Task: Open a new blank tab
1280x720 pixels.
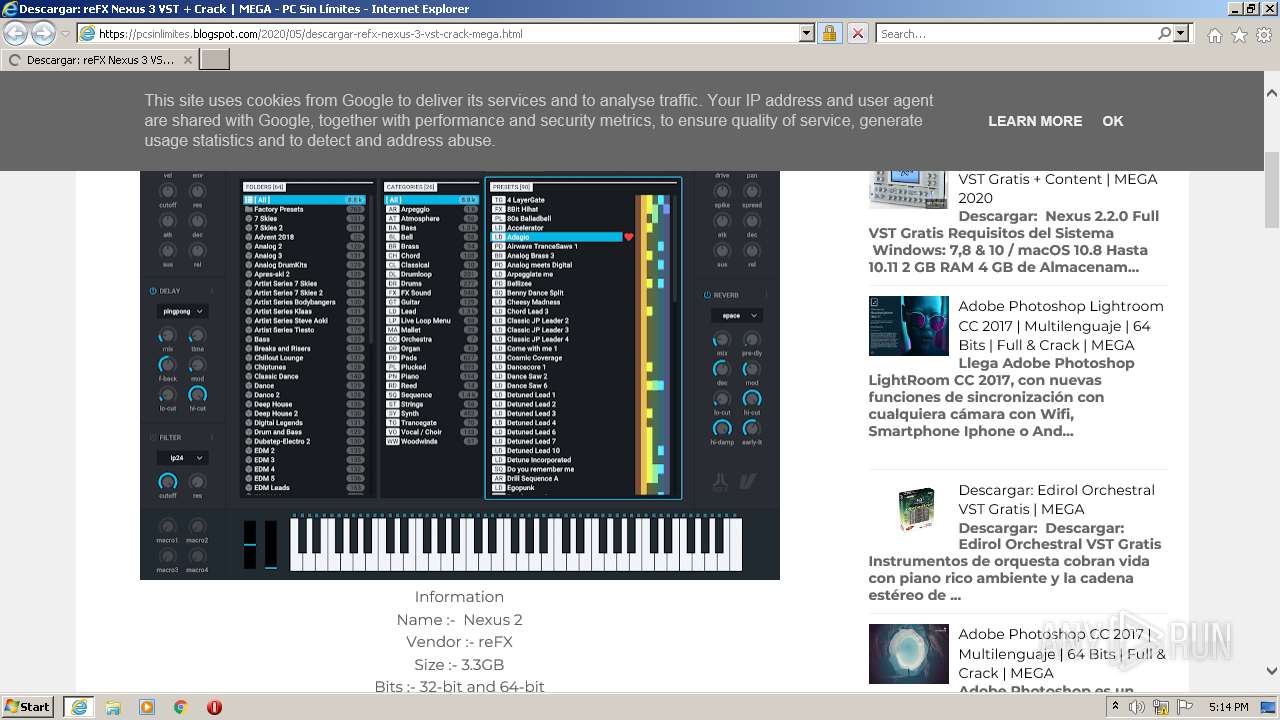Action: [x=215, y=60]
